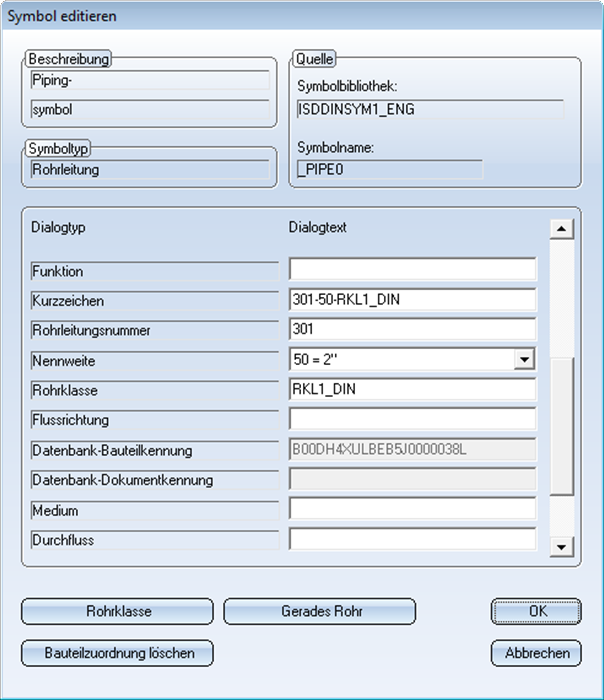Click the Symbolbibliothek: label
The height and width of the screenshot is (700, 604).
pyautogui.click(x=347, y=86)
